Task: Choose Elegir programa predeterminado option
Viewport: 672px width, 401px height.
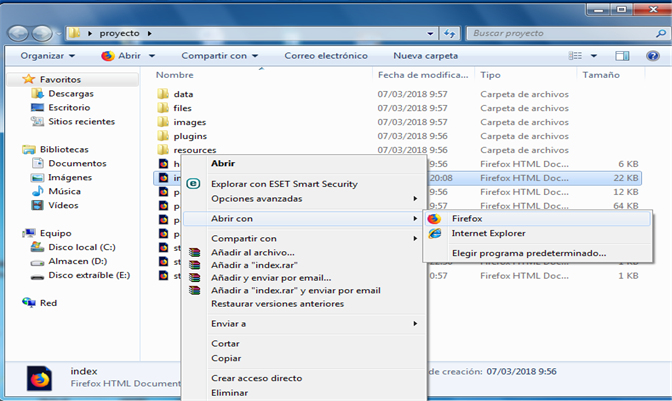Action: coord(528,253)
